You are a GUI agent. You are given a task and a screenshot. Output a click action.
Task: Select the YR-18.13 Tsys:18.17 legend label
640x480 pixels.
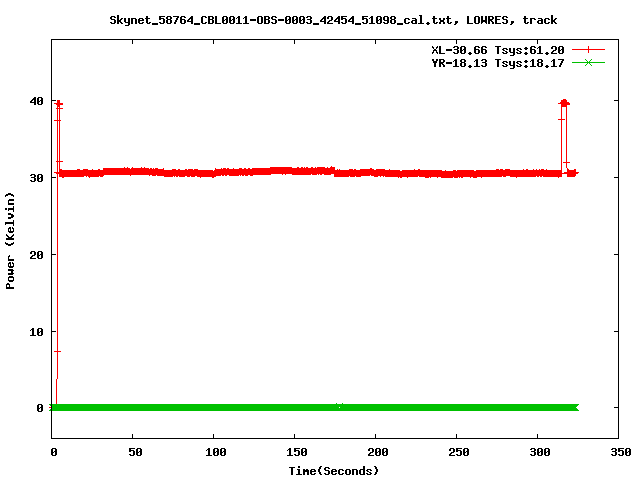[498, 63]
